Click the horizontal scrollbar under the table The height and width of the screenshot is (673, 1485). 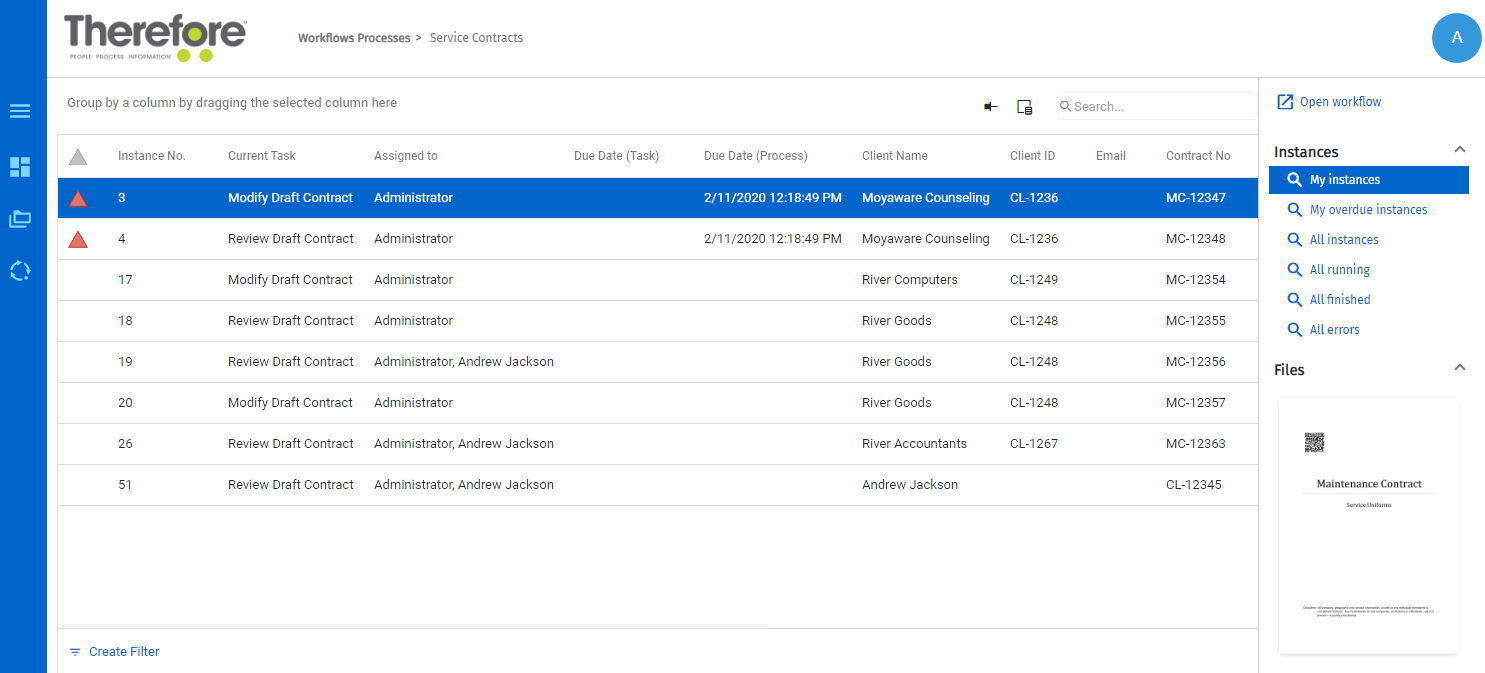412,626
